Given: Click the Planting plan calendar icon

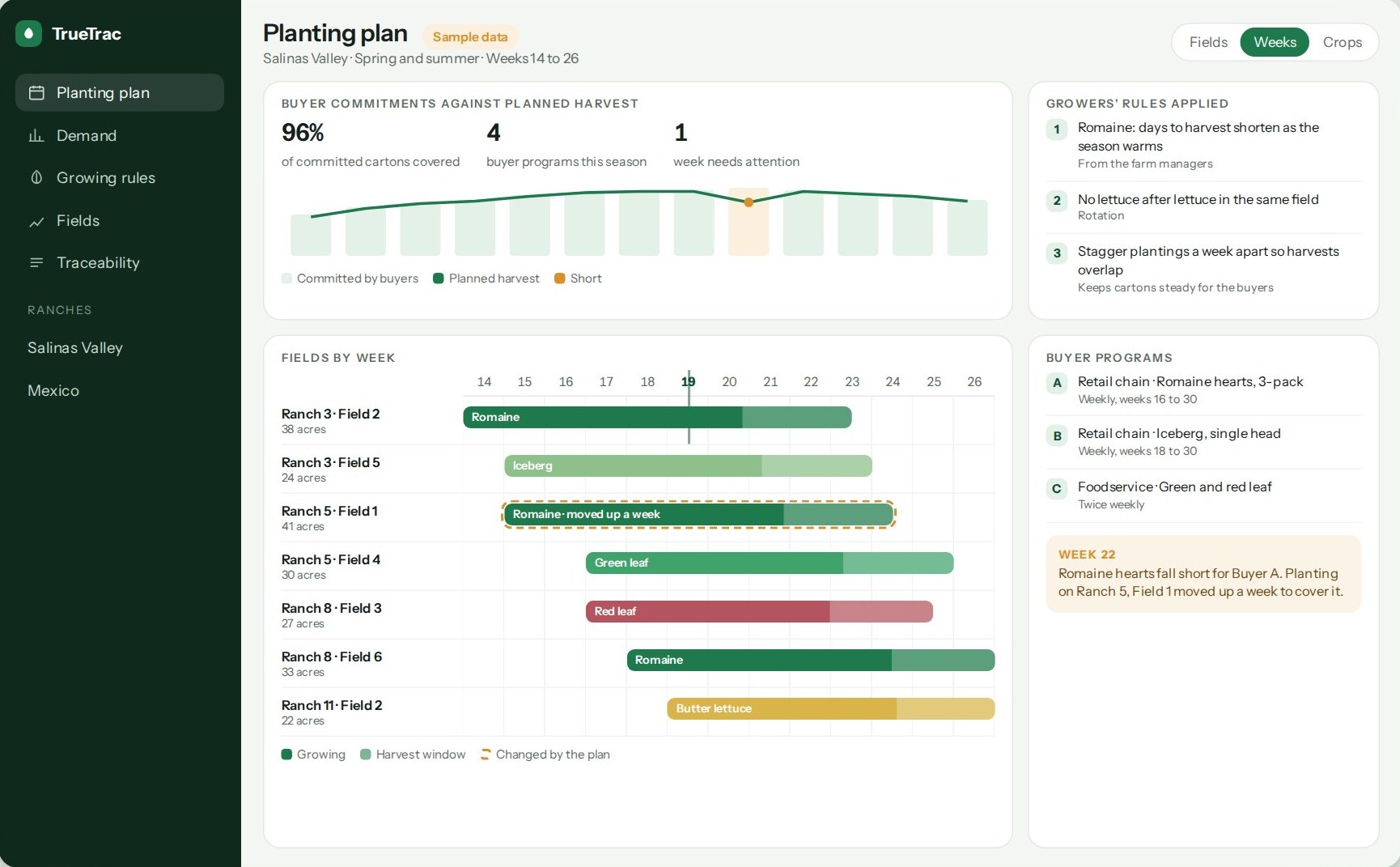Looking at the screenshot, I should point(36,93).
